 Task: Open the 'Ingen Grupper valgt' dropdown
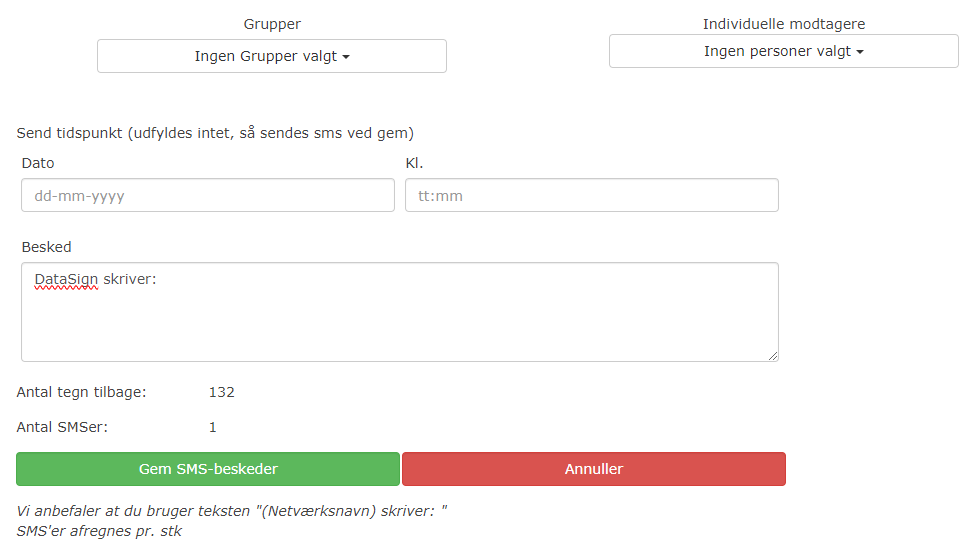click(x=272, y=57)
